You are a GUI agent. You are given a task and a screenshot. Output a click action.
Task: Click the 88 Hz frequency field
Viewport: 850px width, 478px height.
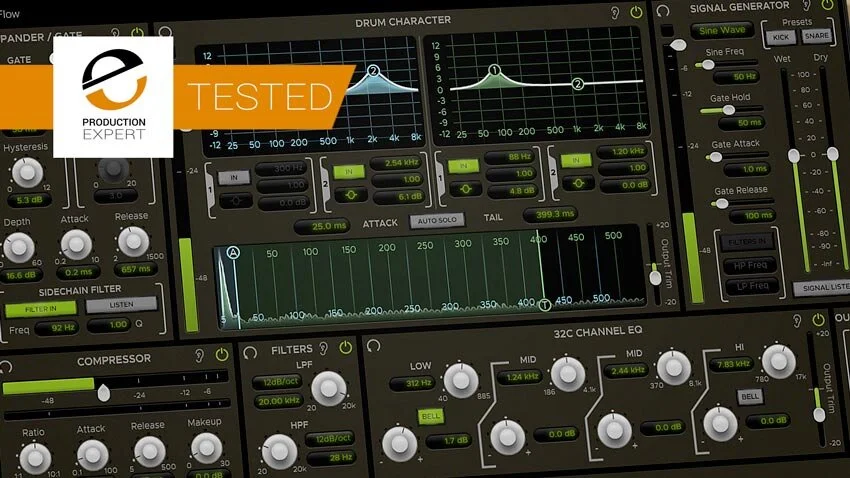click(512, 157)
